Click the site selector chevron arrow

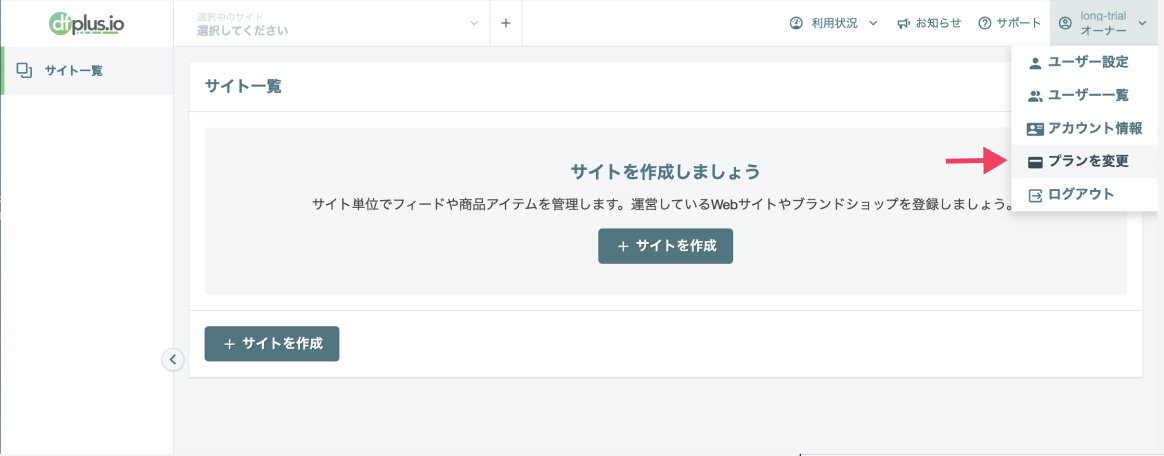pos(475,23)
